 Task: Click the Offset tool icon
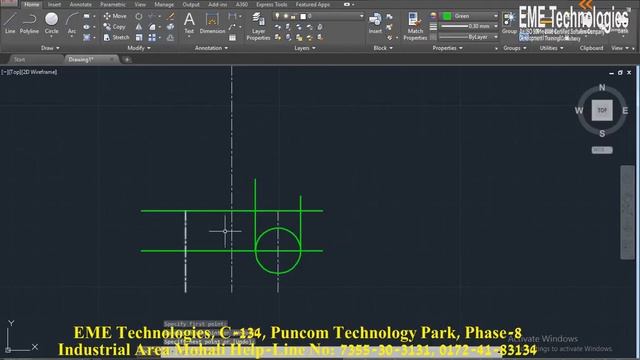tap(171, 38)
